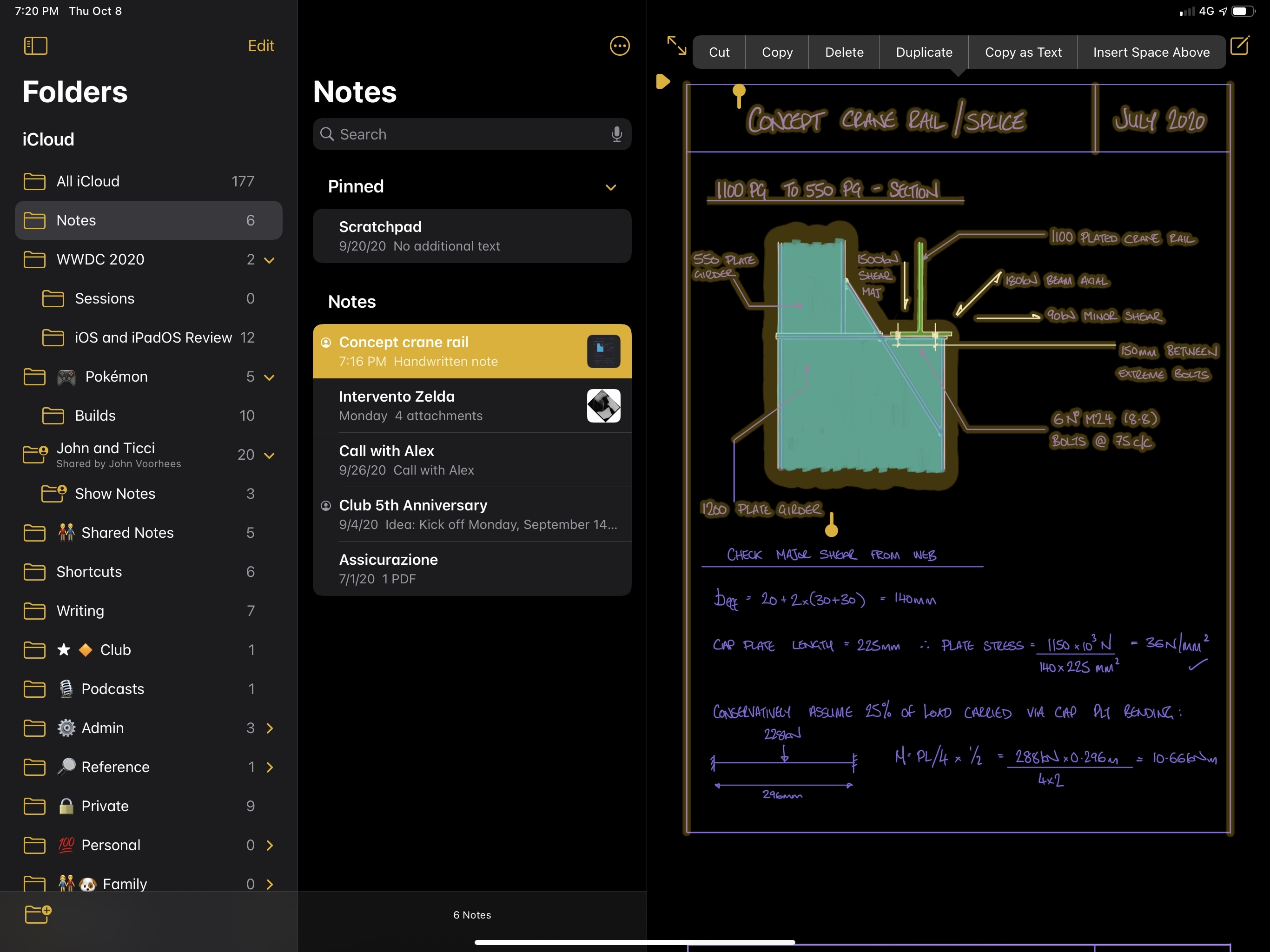Collapse the WWDC 2020 folder chevron
Viewport: 1270px width, 952px height.
pyautogui.click(x=269, y=260)
